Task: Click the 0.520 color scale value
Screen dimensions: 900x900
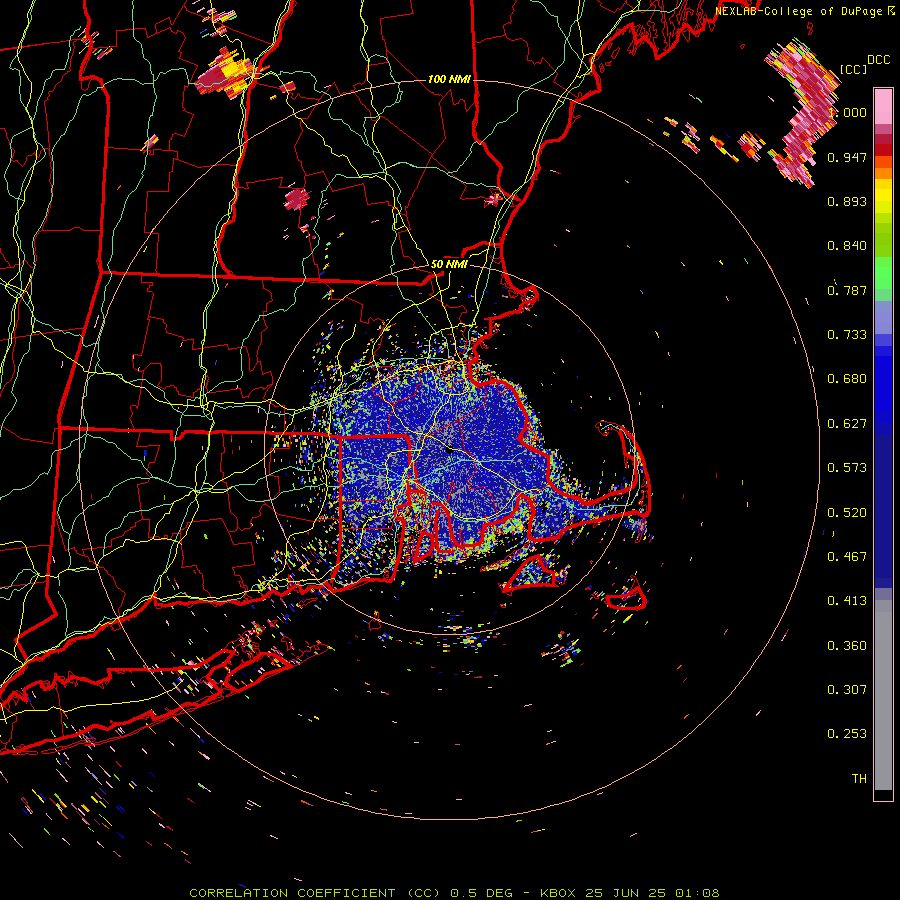Action: tap(847, 513)
